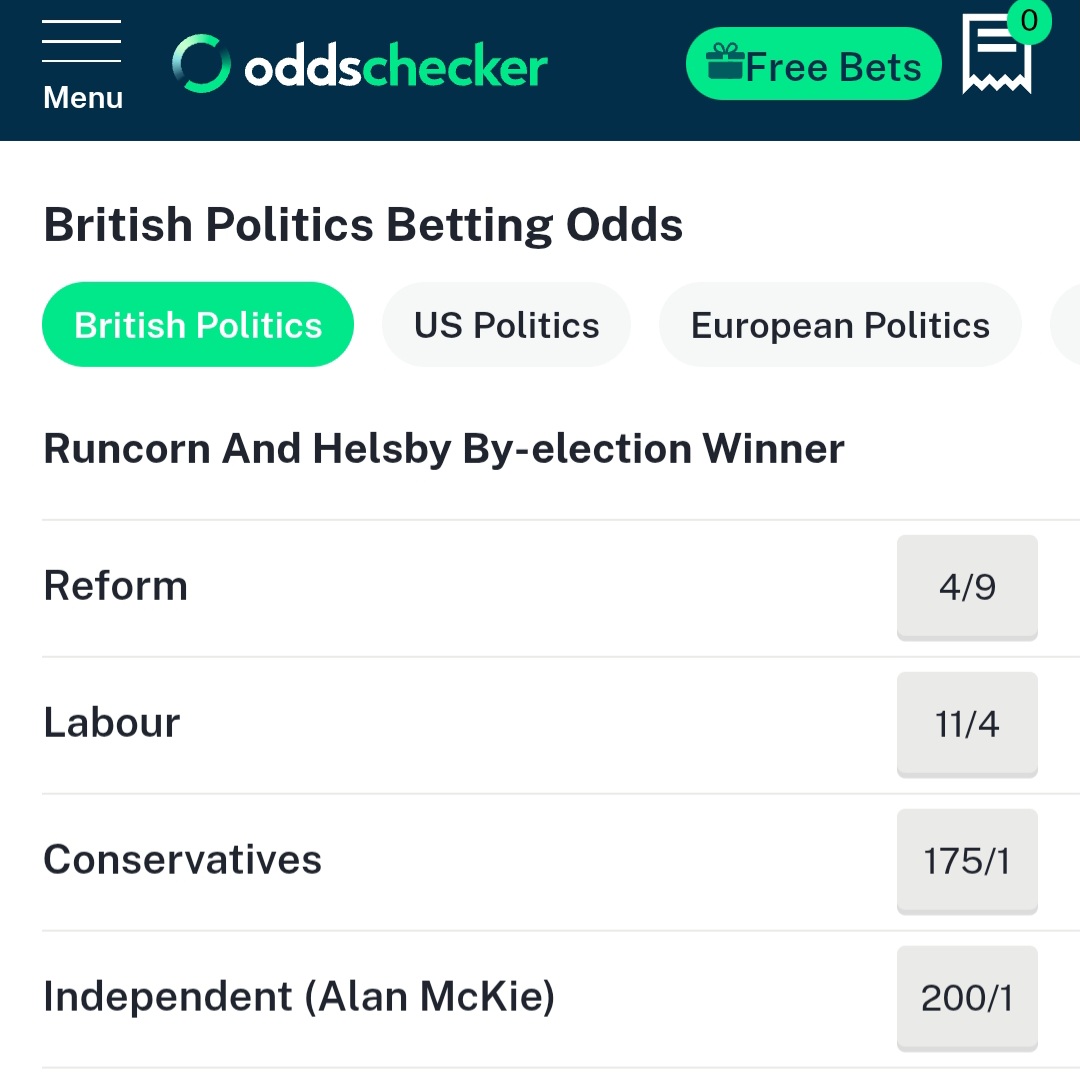Screen dimensions: 1080x1080
Task: Select Labour odds 11/4
Action: click(967, 725)
